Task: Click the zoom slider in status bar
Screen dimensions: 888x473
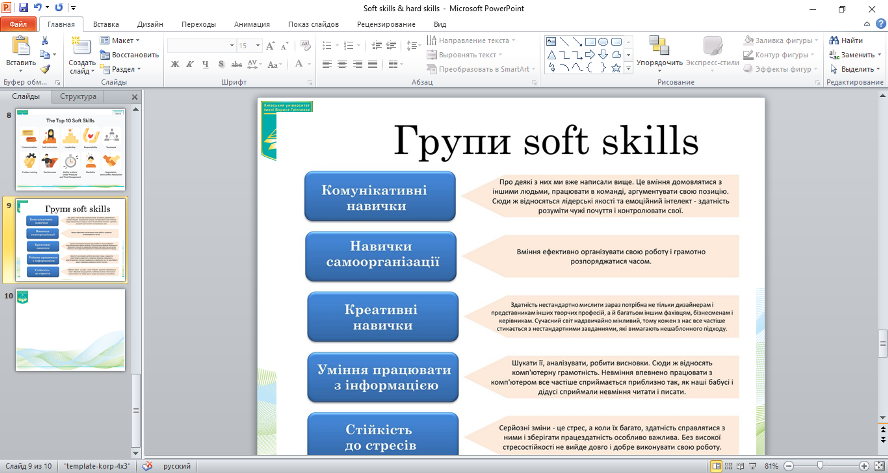Action: (822, 466)
